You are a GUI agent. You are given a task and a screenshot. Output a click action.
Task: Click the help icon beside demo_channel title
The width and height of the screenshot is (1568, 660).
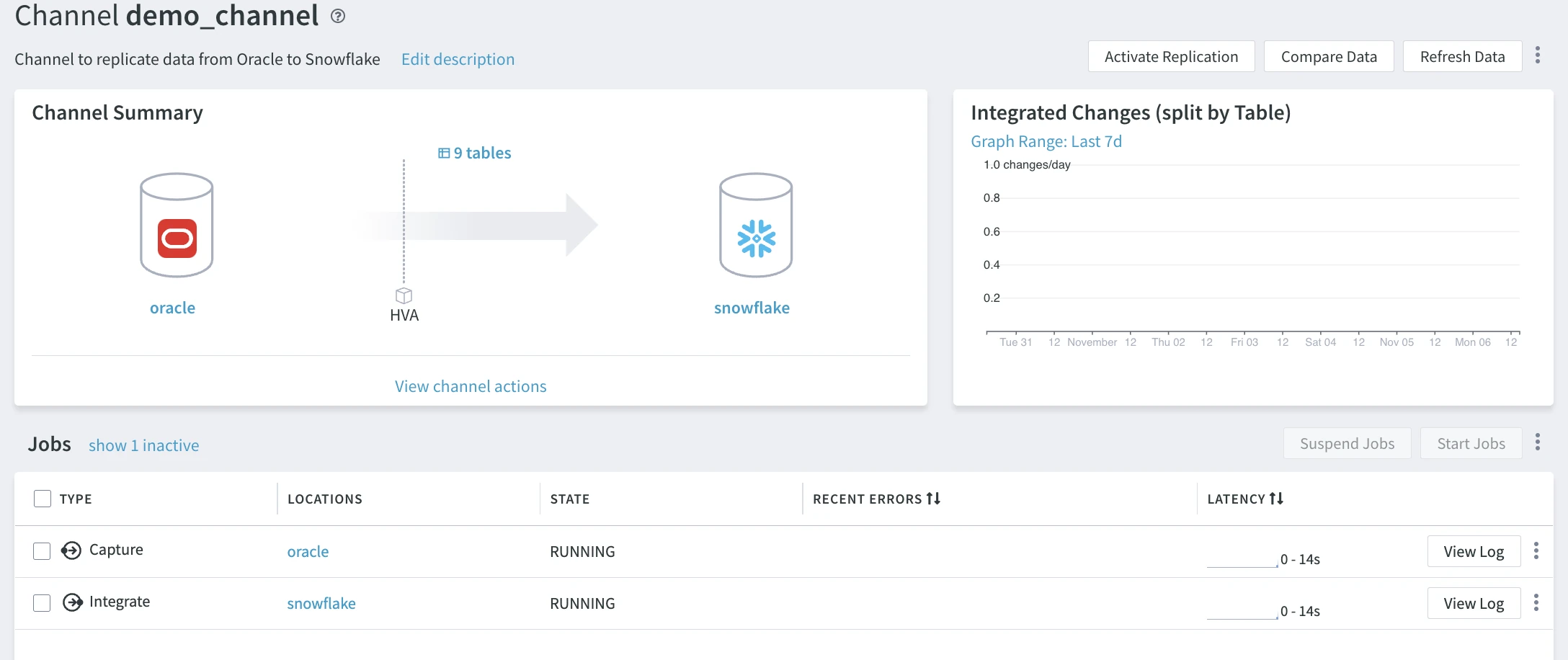pyautogui.click(x=338, y=16)
